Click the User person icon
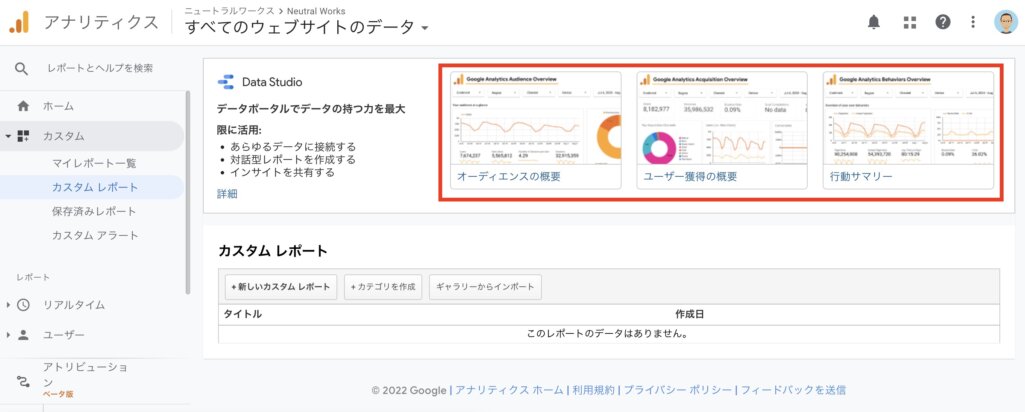 [24, 335]
